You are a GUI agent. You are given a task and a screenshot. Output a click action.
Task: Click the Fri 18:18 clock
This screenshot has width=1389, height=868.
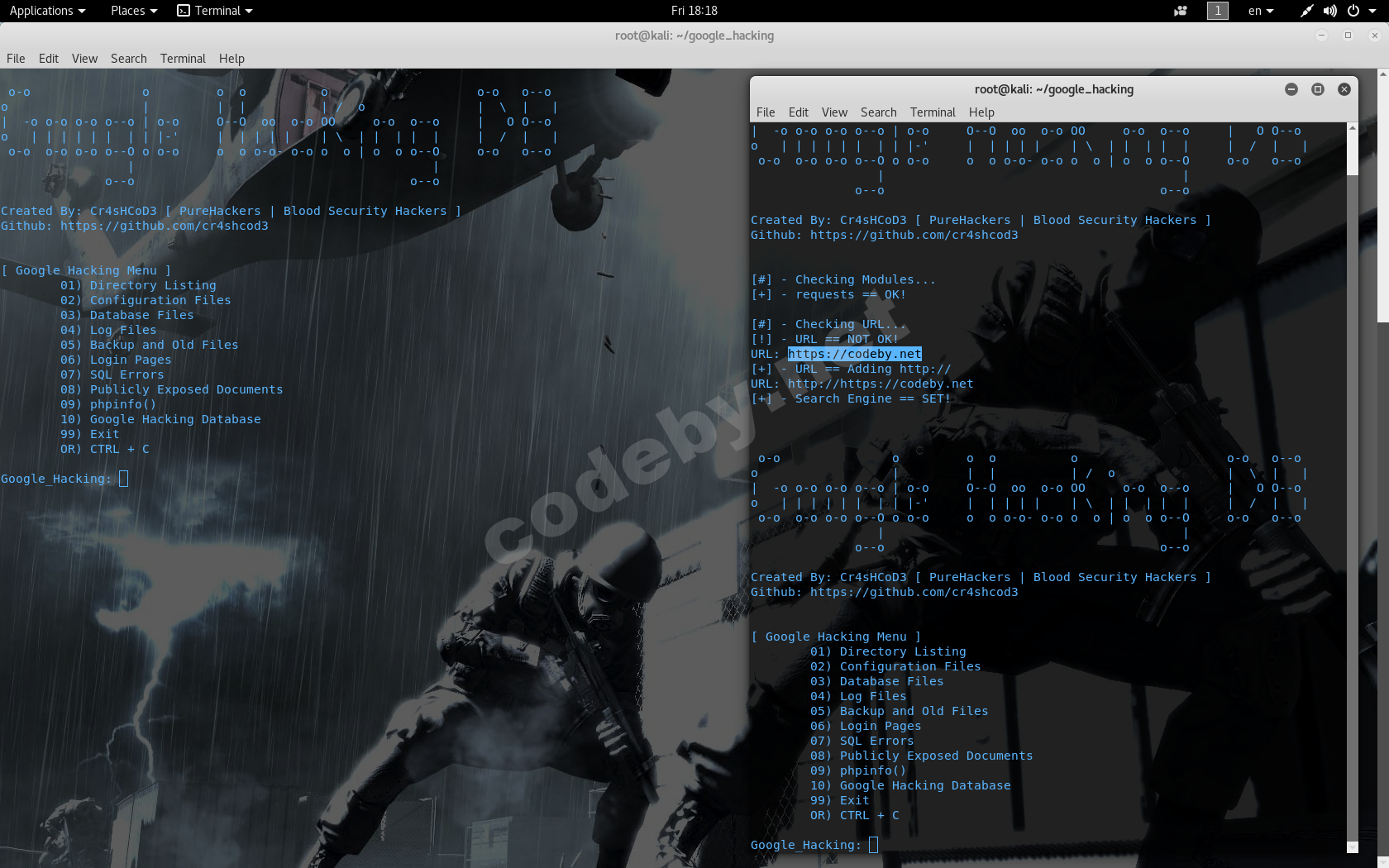[x=694, y=11]
